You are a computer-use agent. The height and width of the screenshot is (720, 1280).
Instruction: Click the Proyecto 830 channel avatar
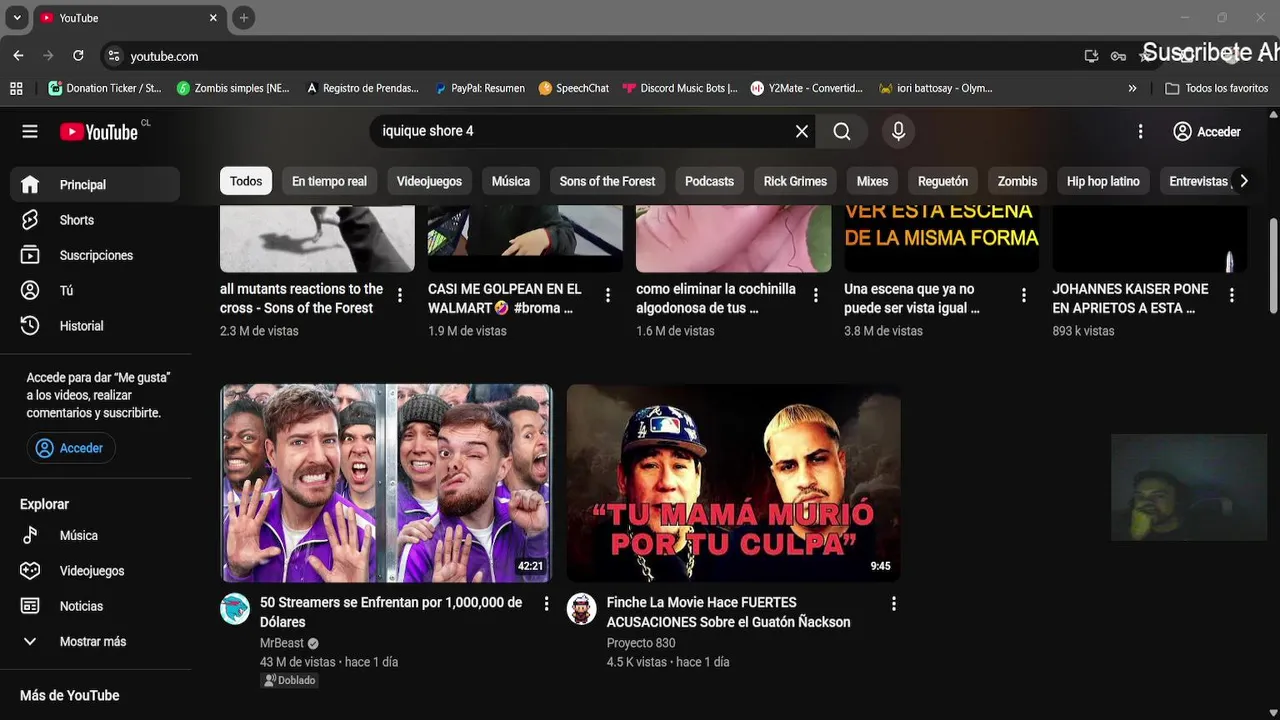point(582,609)
